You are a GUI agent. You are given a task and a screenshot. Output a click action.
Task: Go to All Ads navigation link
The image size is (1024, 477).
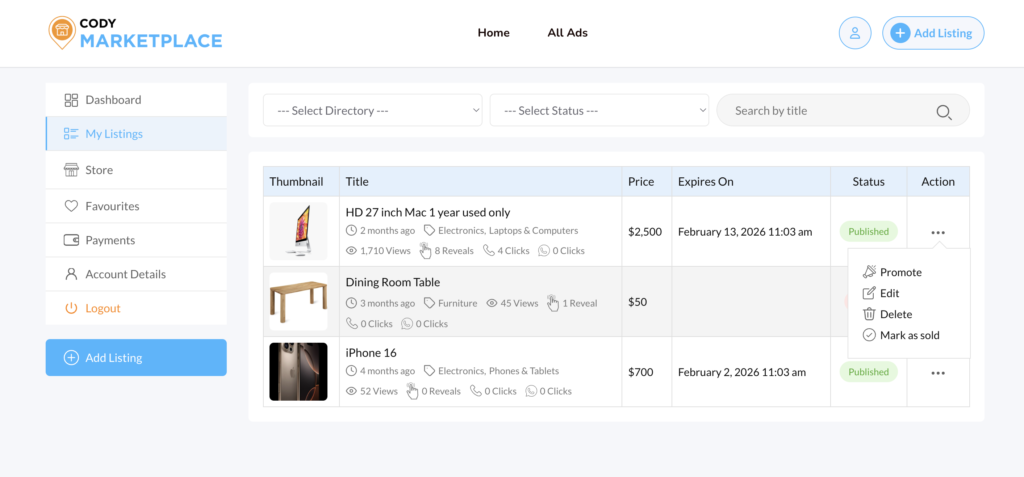567,33
